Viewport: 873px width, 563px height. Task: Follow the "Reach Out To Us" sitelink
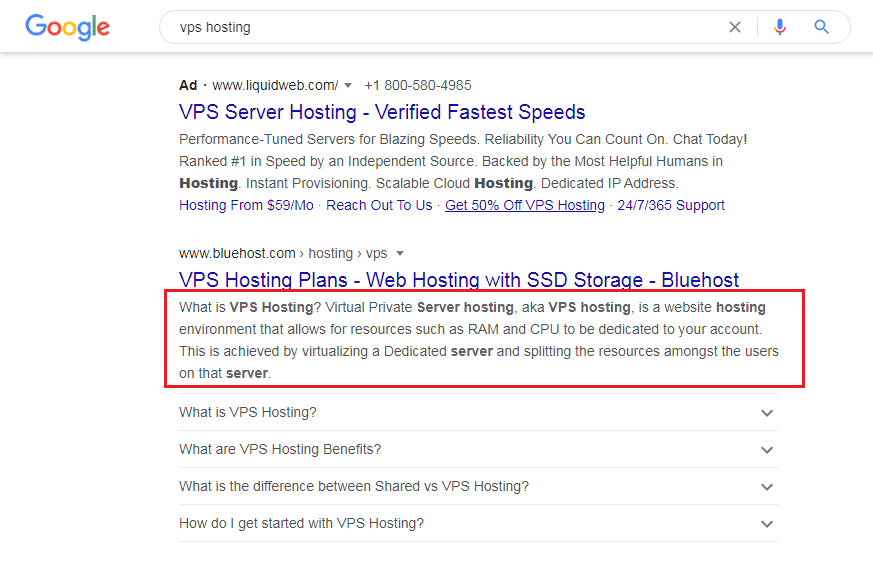(379, 205)
